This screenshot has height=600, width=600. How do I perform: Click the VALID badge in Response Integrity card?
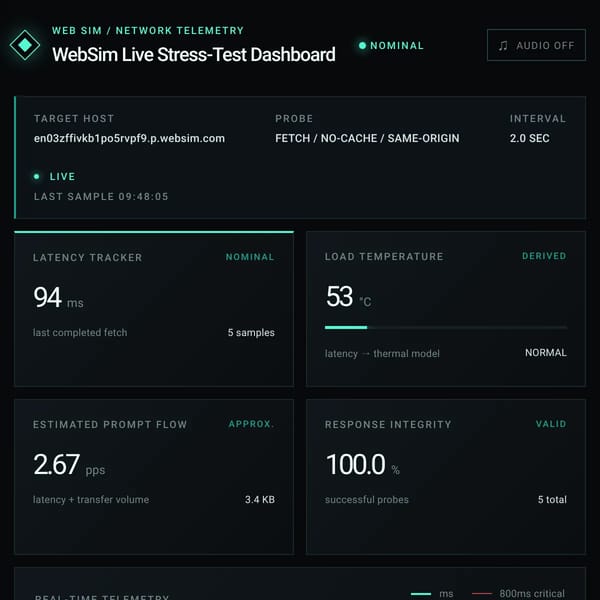coord(551,424)
